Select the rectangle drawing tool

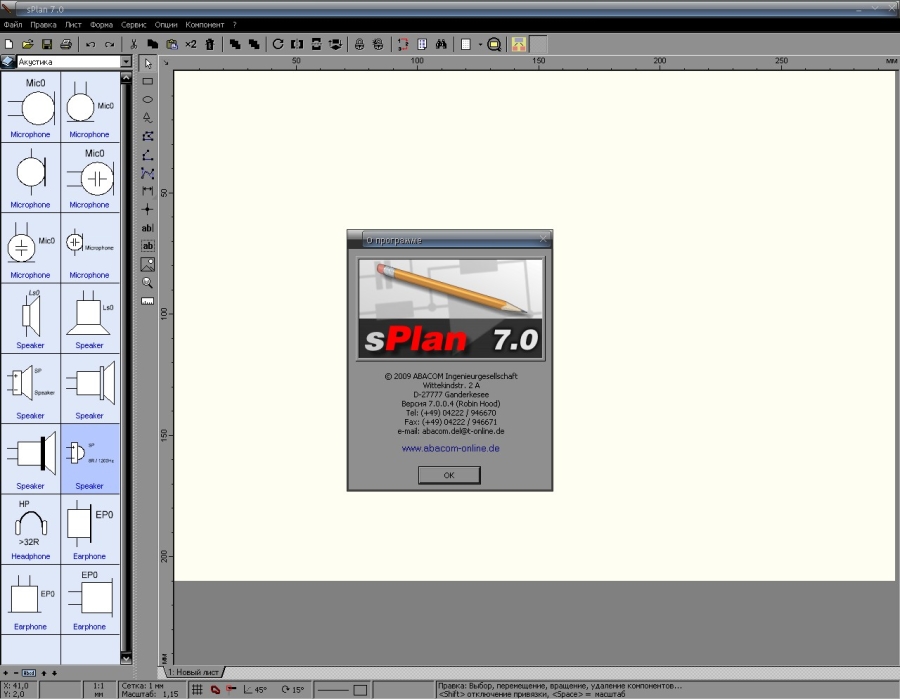tap(148, 81)
